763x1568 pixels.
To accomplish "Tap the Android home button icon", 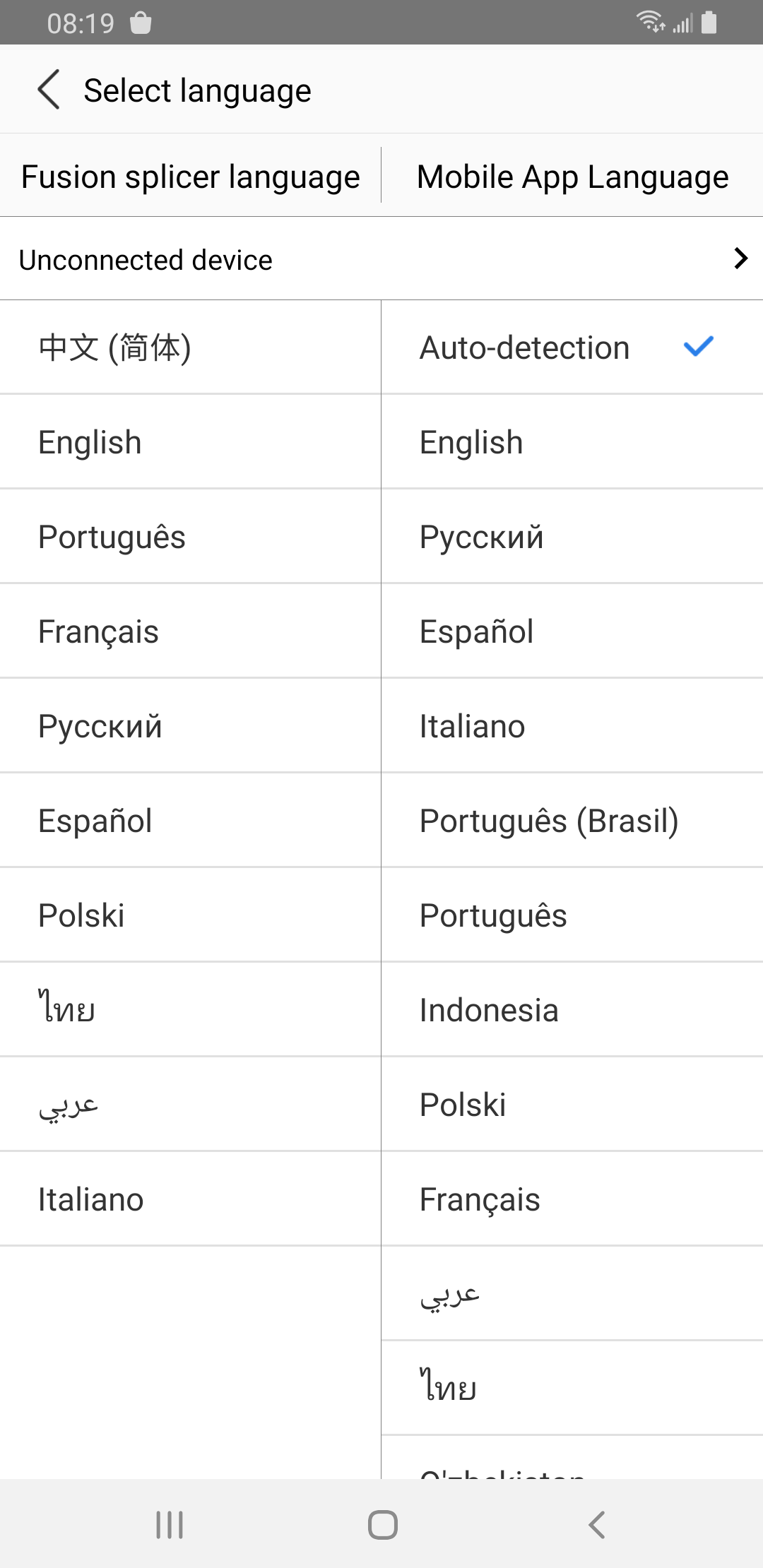I will coord(382,1524).
